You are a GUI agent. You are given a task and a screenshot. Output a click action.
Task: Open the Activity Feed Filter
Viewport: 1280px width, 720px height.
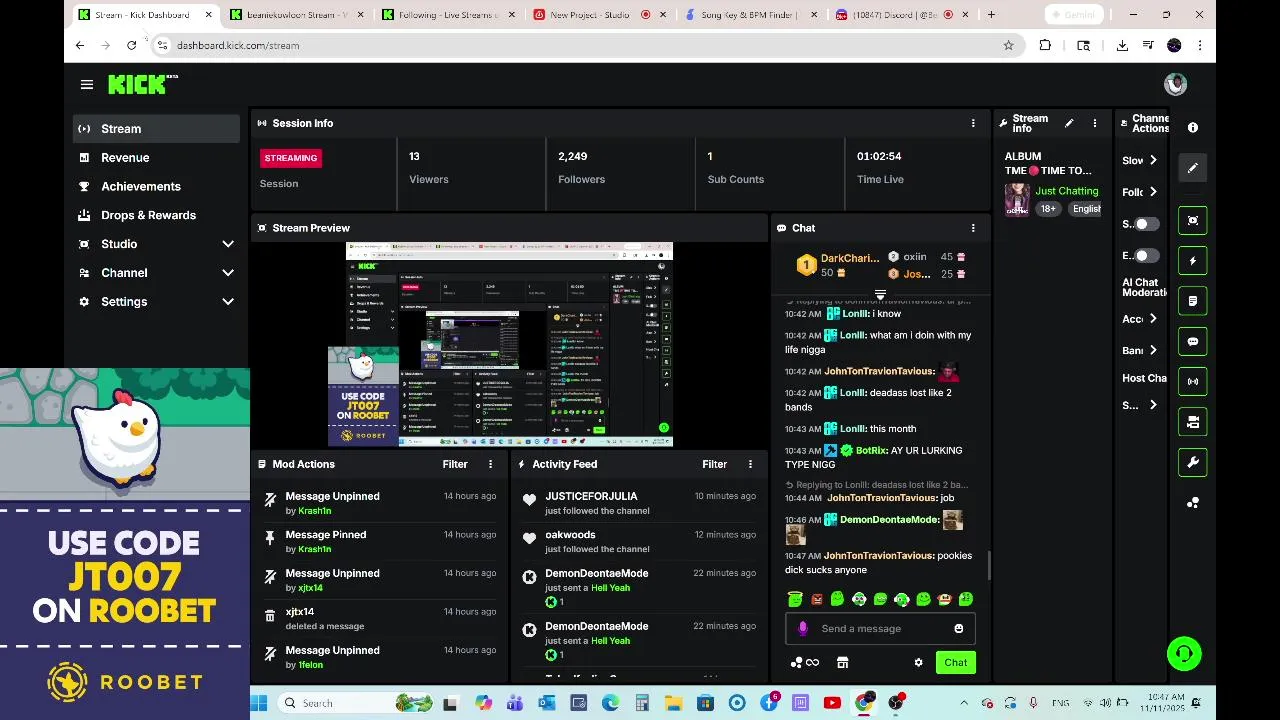pyautogui.click(x=714, y=464)
